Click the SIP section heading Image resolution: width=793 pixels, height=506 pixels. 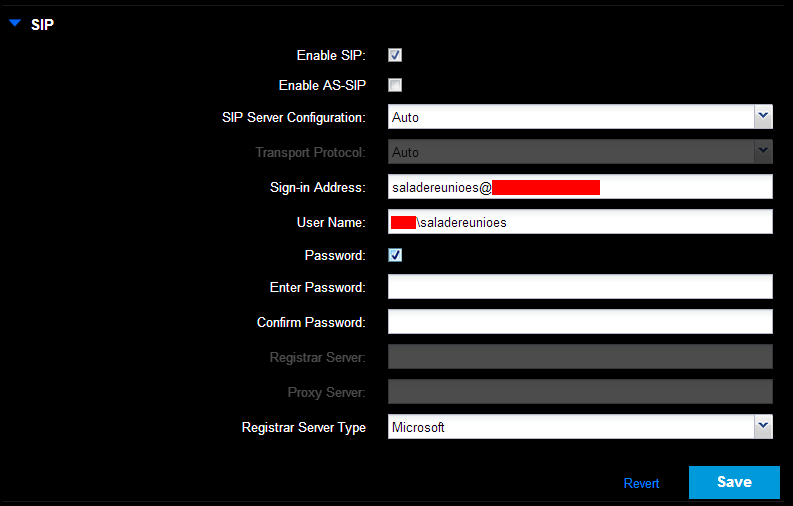click(42, 24)
